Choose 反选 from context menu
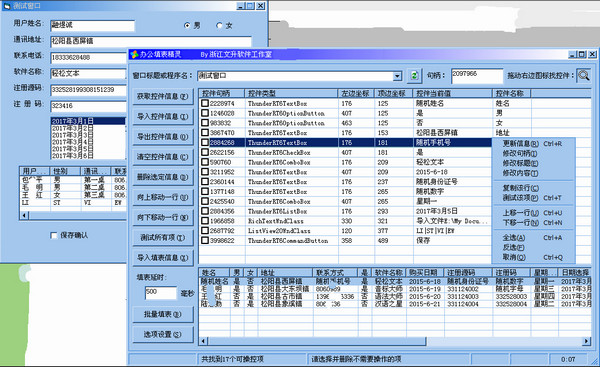Image resolution: width=600 pixels, height=367 pixels. 533,248
